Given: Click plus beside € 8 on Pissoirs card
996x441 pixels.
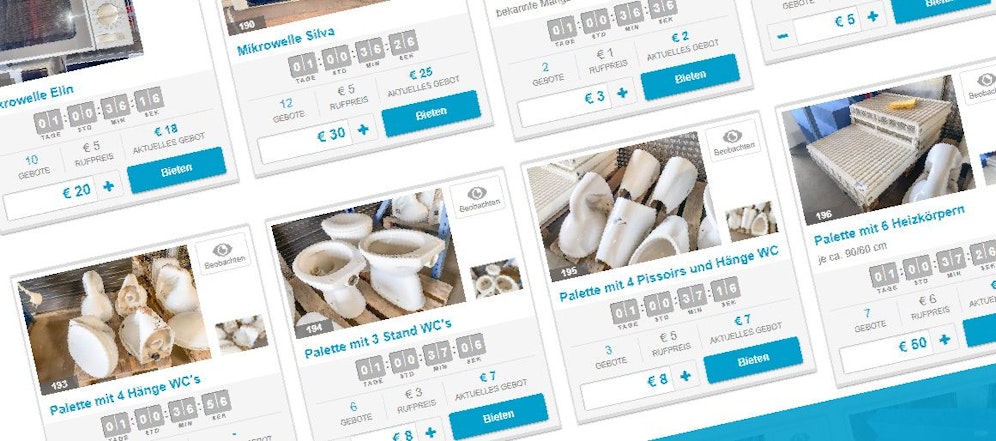Looking at the screenshot, I should coord(685,376).
